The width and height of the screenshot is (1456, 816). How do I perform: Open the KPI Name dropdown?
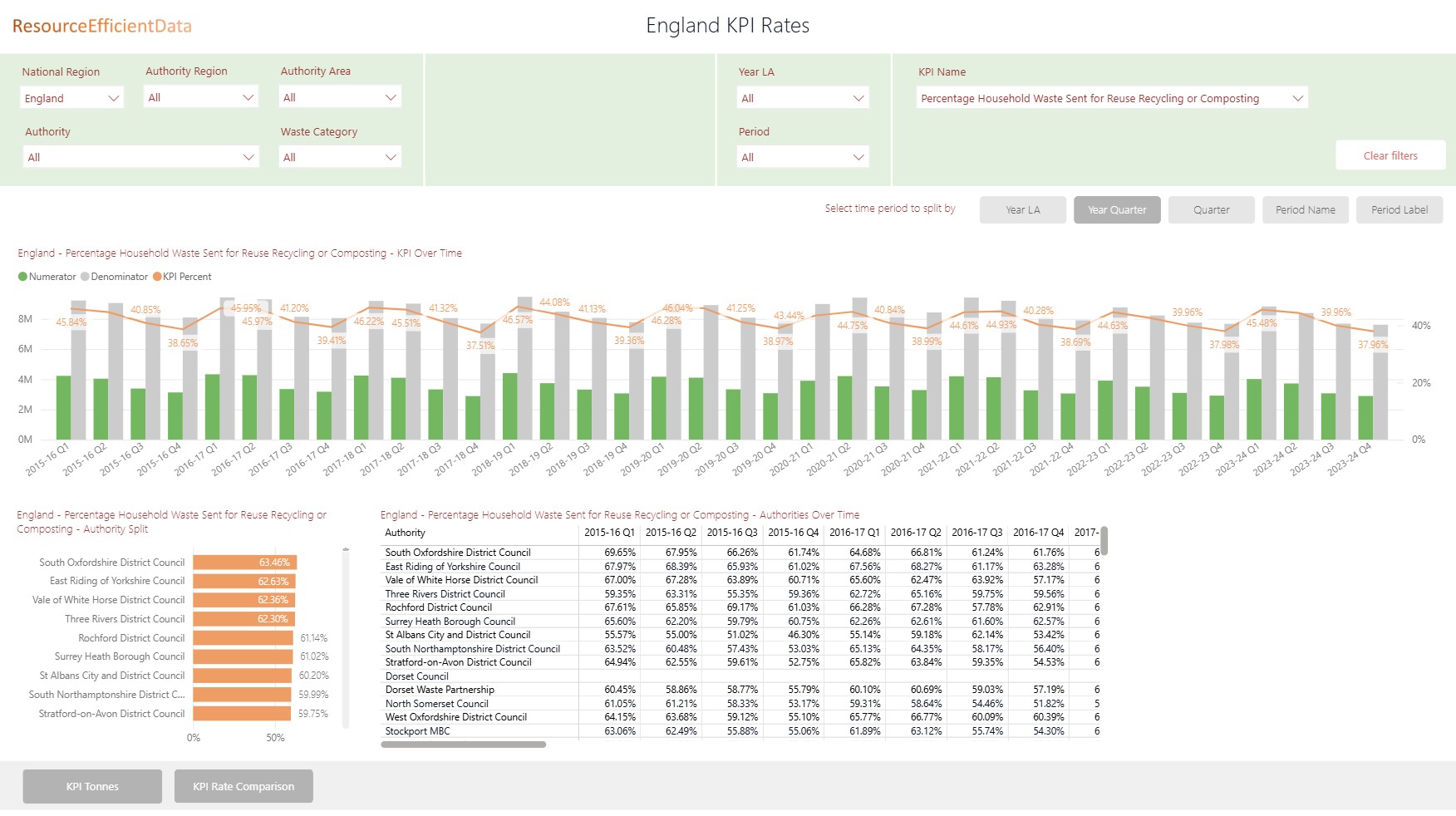tap(1111, 98)
